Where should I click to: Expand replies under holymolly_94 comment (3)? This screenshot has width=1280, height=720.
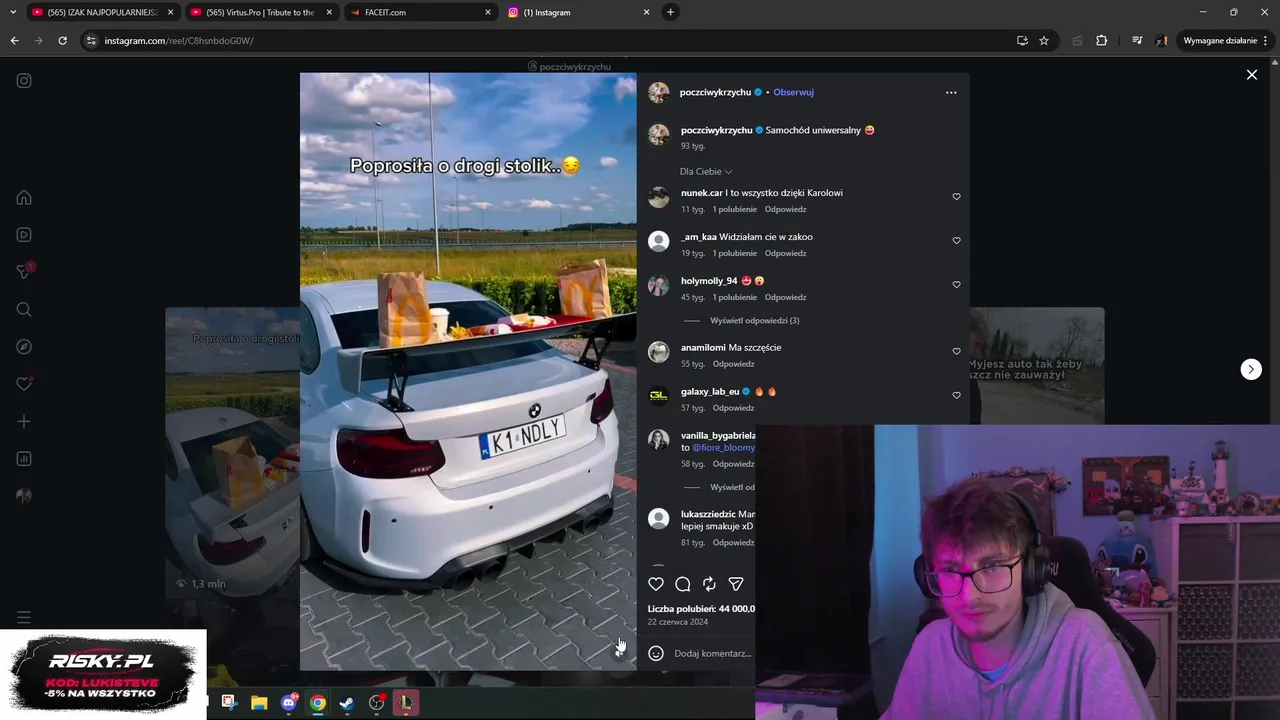(x=754, y=320)
